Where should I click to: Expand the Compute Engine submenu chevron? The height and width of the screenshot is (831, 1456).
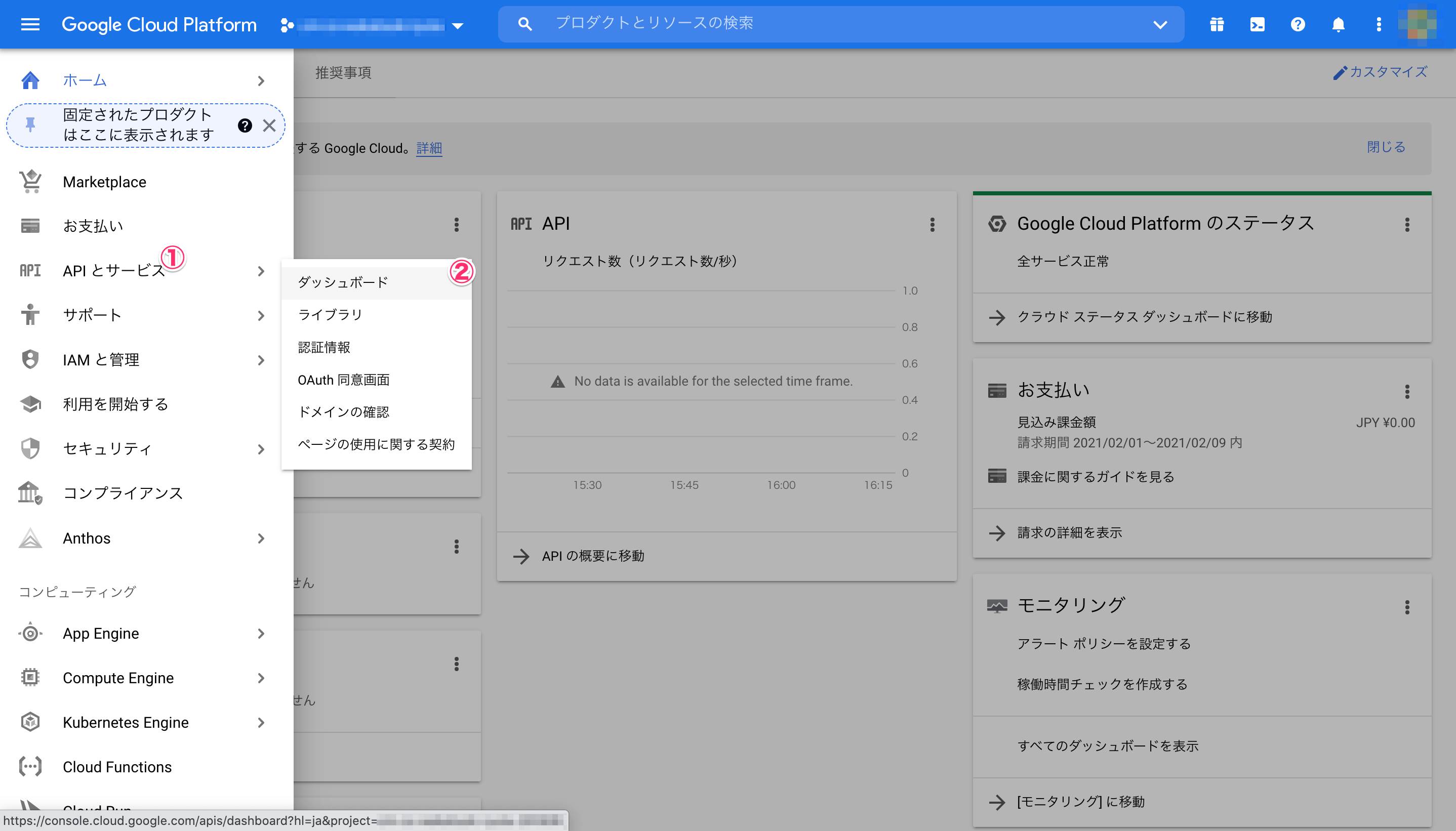tap(261, 678)
